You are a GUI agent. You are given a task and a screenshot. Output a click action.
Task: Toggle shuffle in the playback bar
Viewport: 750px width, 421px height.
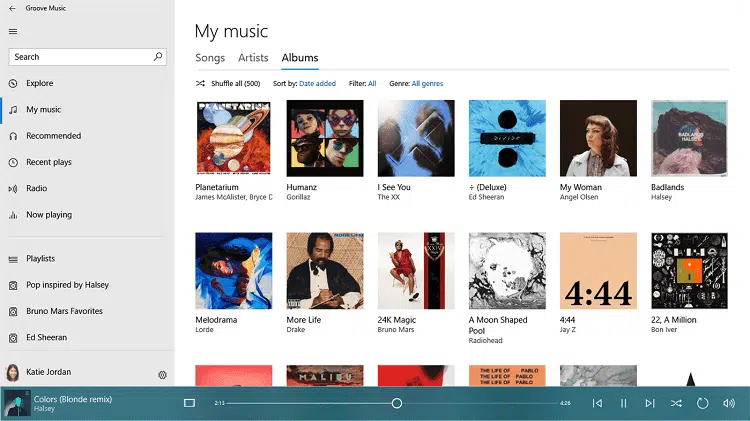pos(676,403)
